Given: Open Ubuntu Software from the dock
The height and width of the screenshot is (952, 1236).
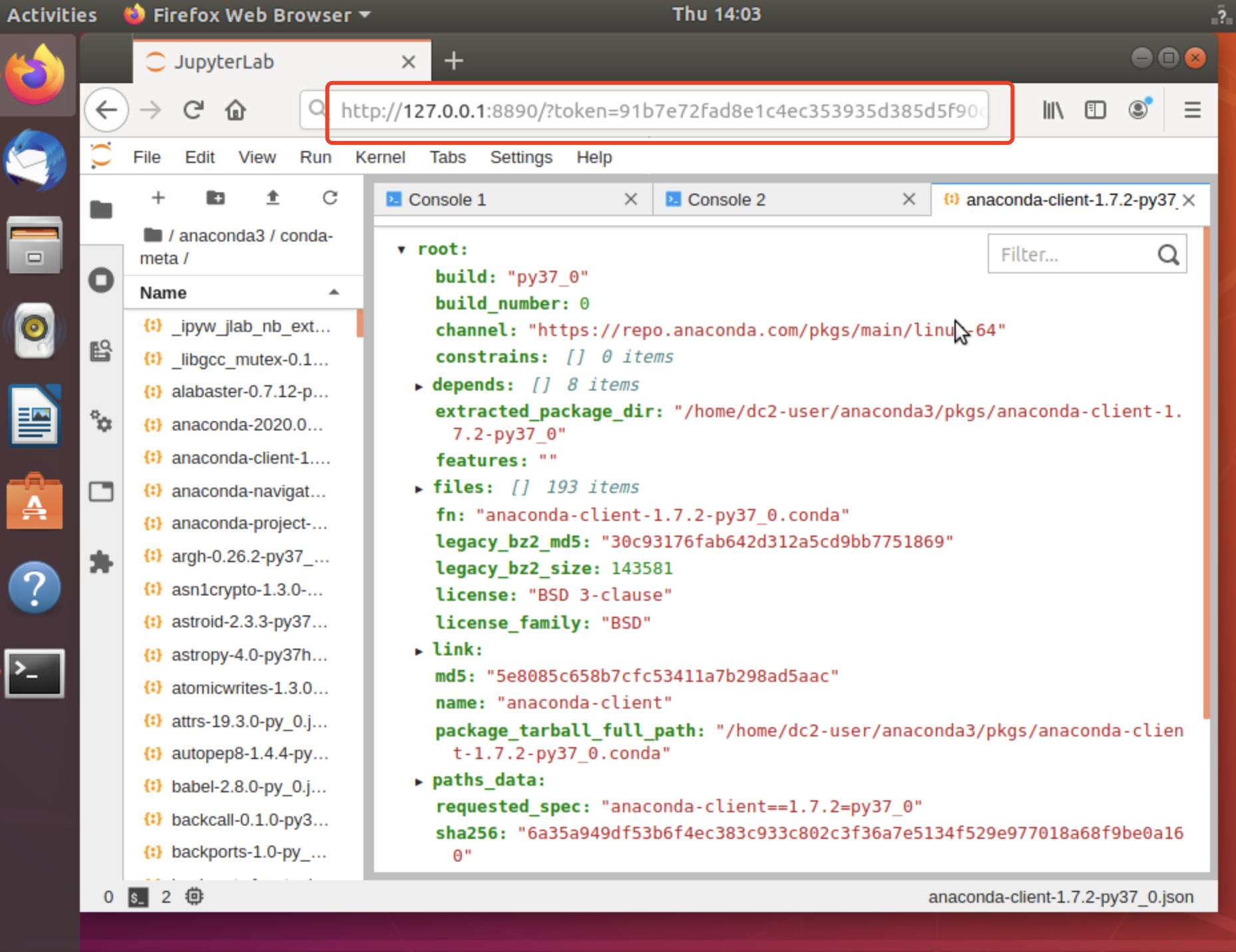Looking at the screenshot, I should tap(35, 502).
